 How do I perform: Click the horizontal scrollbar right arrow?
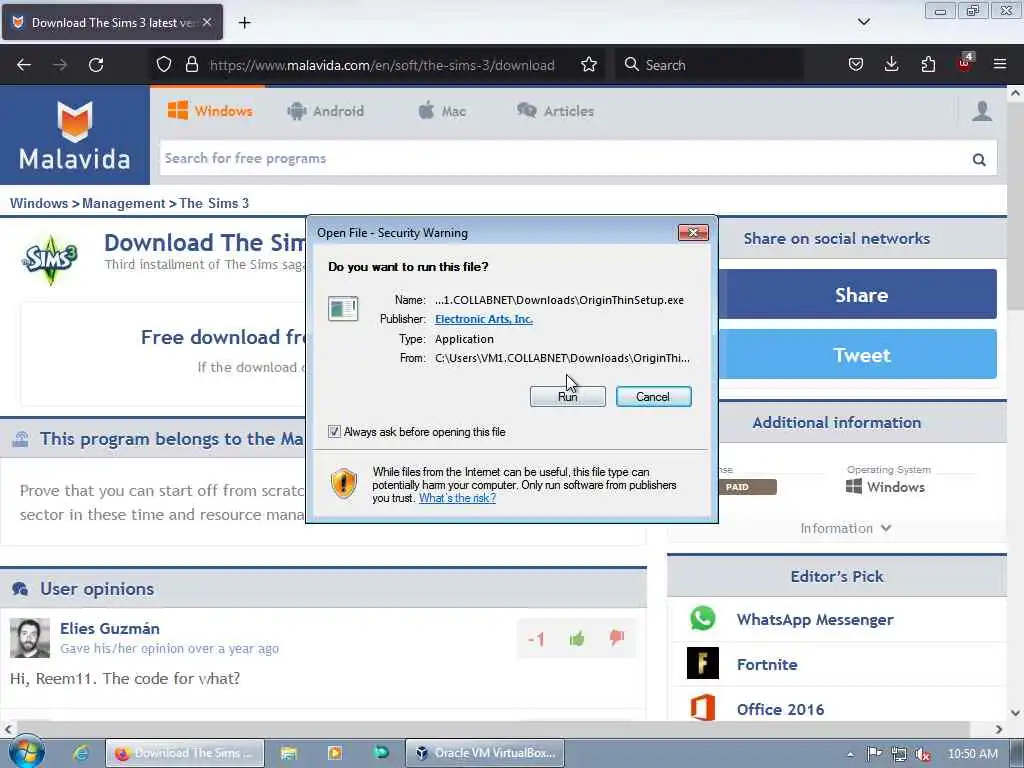click(x=999, y=729)
